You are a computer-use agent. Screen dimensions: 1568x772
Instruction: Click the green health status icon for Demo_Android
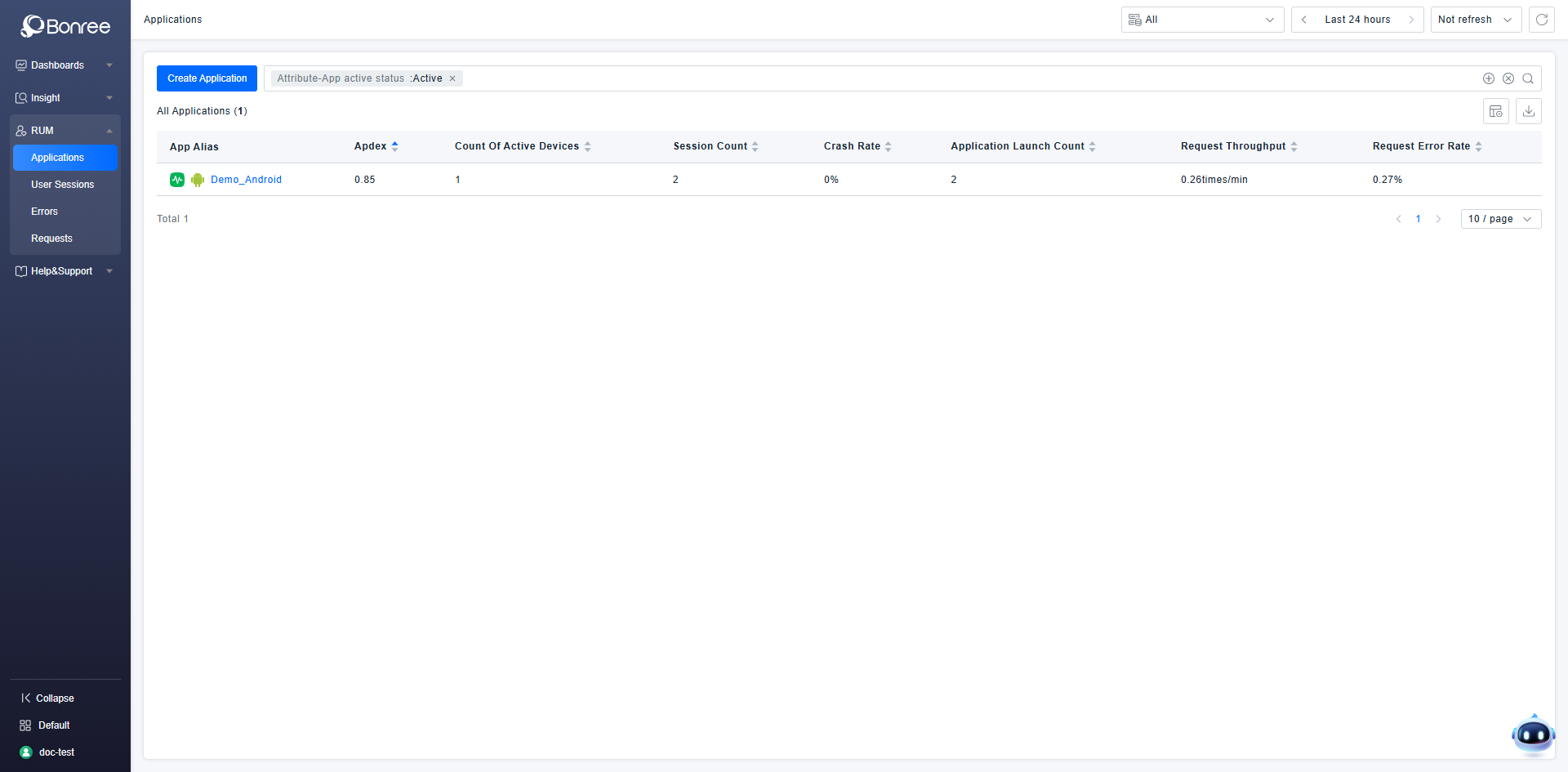point(177,180)
